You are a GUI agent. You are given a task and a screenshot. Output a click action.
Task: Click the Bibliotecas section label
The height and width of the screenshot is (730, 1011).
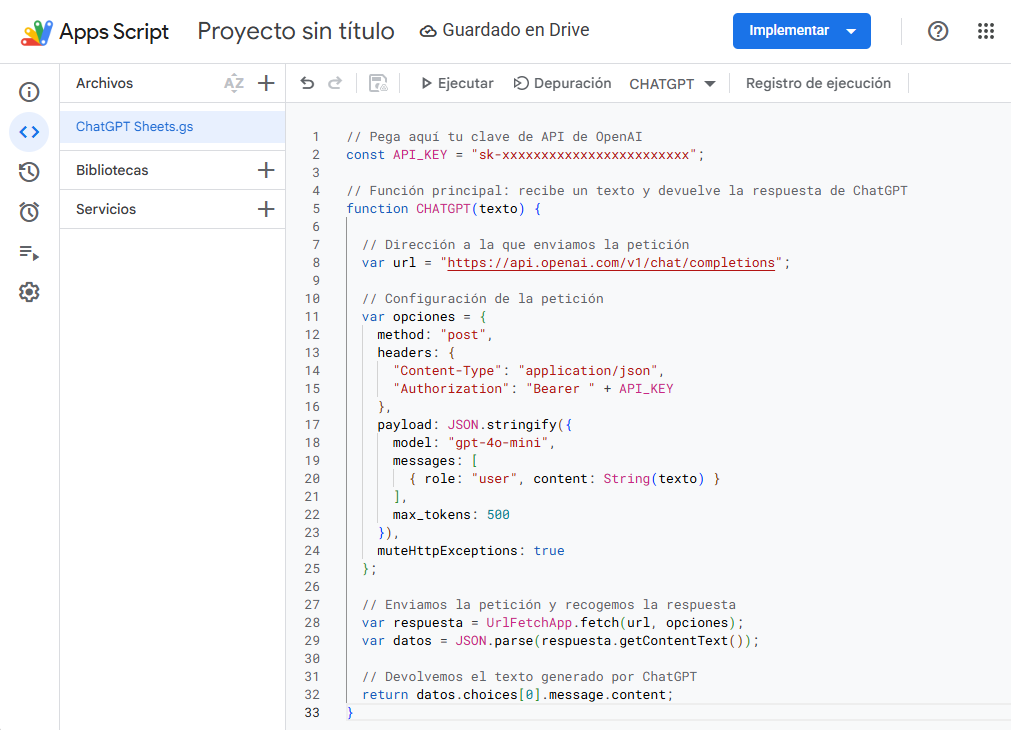pos(112,170)
